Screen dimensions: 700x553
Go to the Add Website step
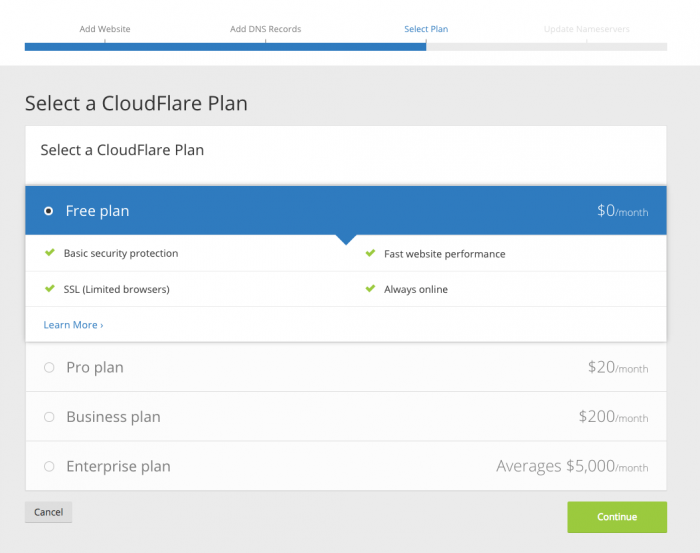pos(105,29)
